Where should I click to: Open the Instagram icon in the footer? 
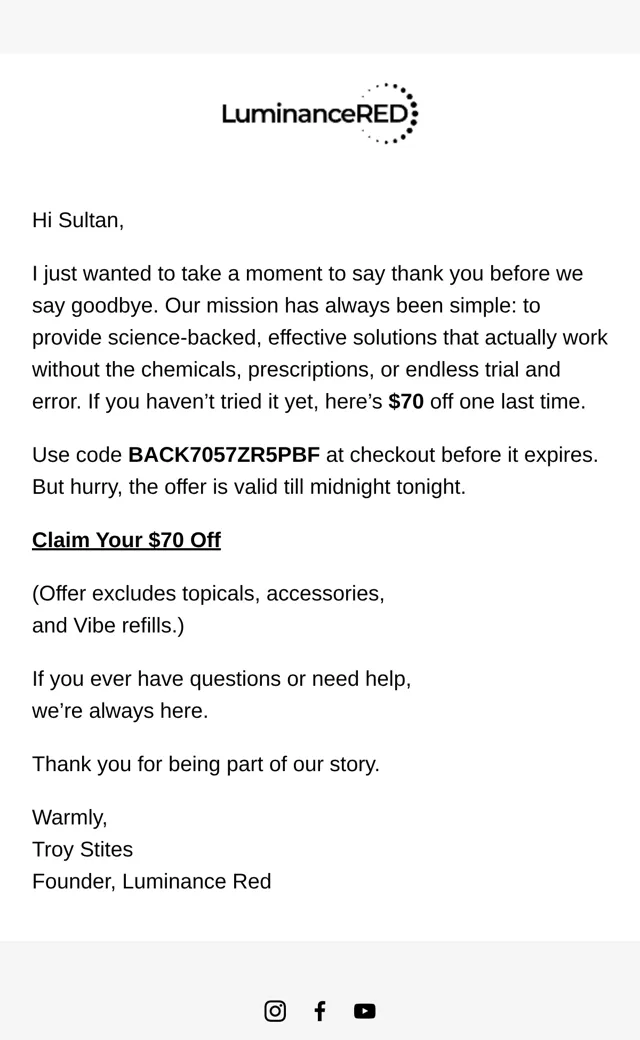(x=275, y=1011)
